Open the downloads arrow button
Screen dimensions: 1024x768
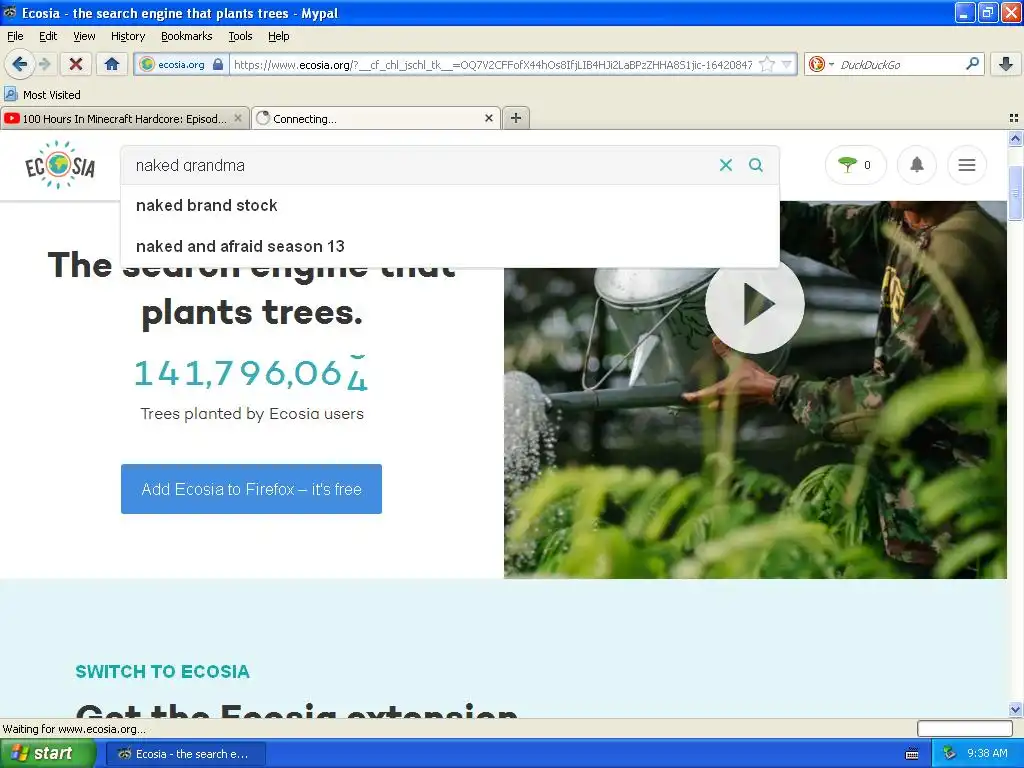pyautogui.click(x=1006, y=64)
